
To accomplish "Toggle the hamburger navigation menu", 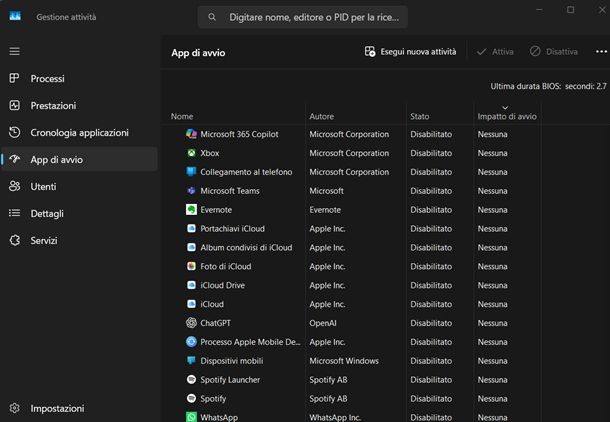I will (x=14, y=51).
